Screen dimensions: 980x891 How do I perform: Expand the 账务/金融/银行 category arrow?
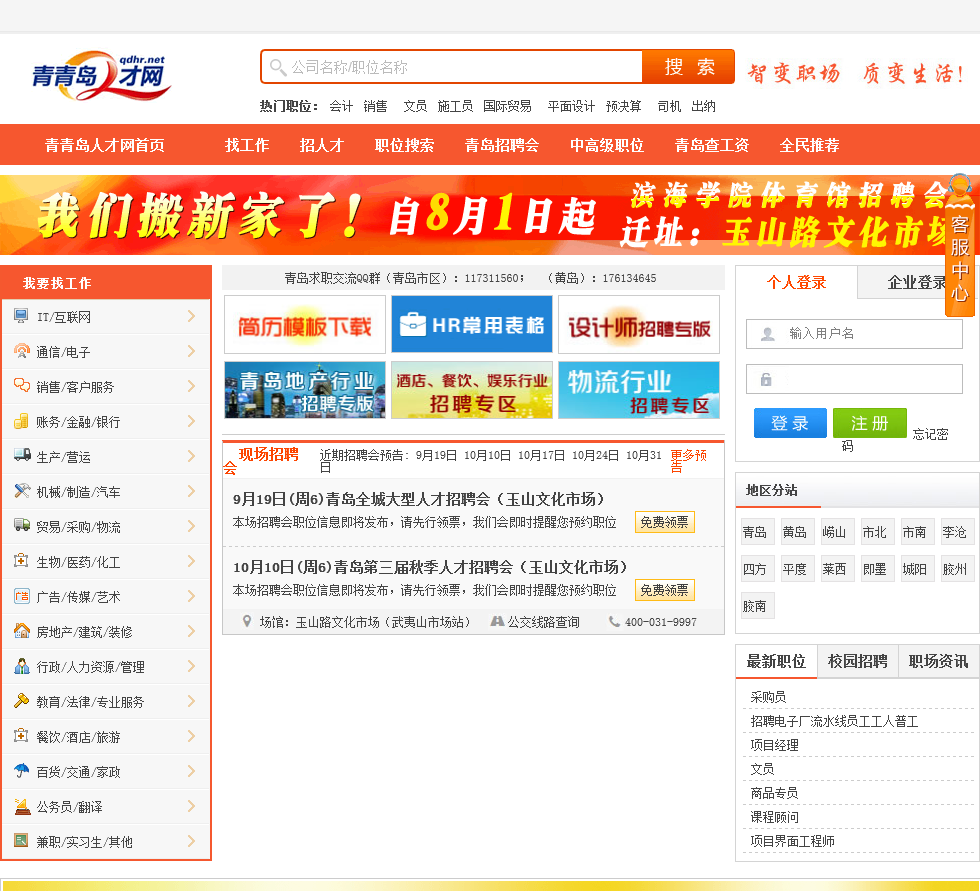[x=191, y=421]
